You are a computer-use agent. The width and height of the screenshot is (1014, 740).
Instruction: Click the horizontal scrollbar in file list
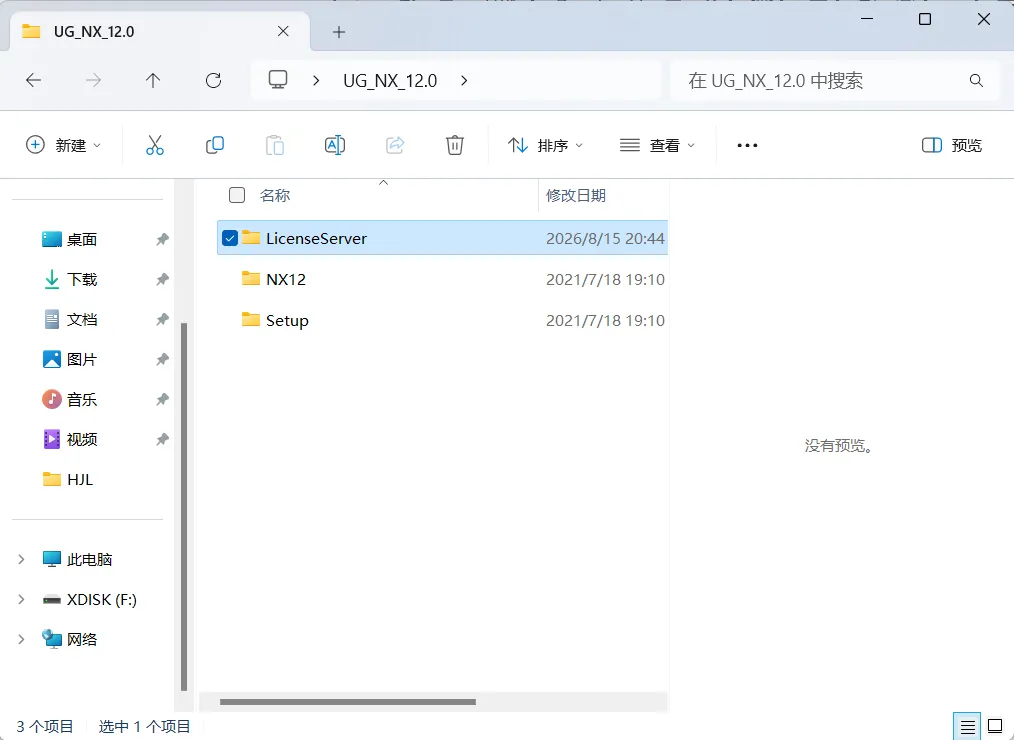pos(347,702)
